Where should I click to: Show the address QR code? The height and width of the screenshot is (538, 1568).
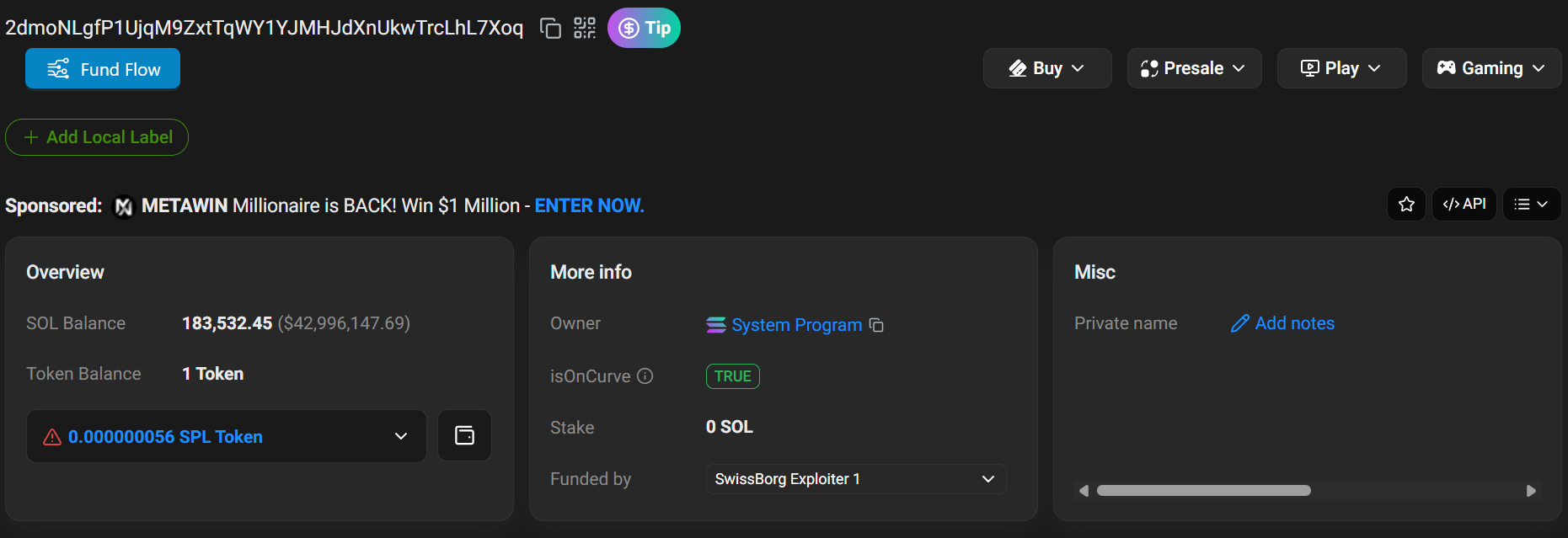[585, 29]
